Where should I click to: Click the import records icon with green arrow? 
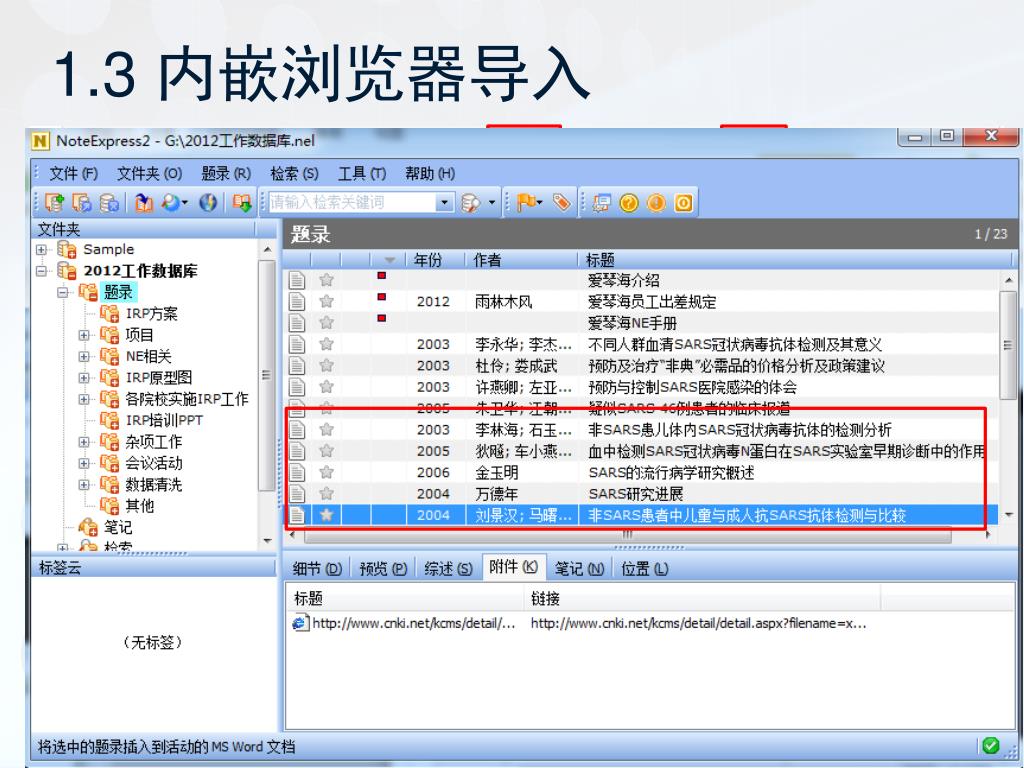tap(242, 203)
